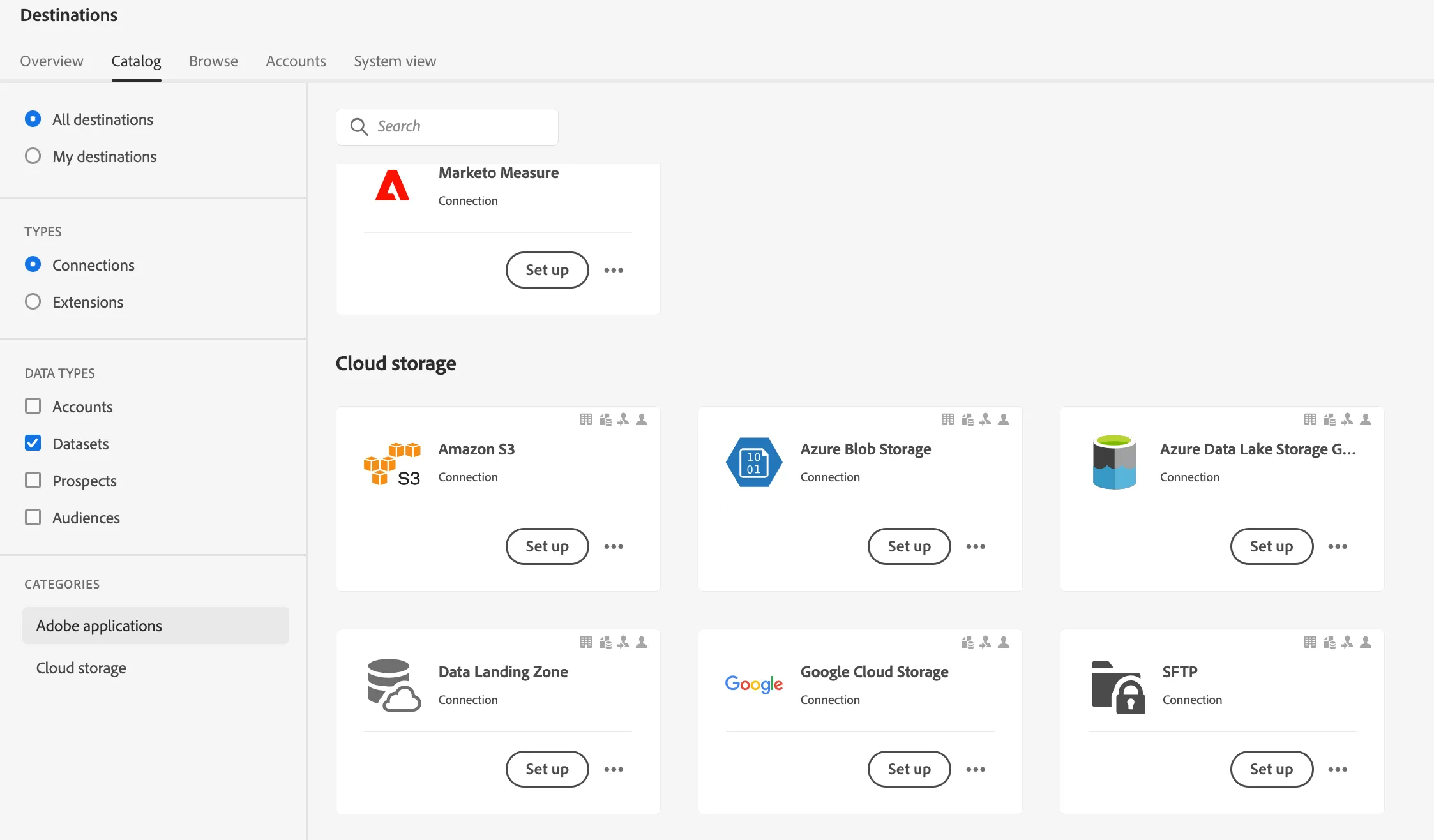The height and width of the screenshot is (840, 1434).
Task: Click the Azure Data Lake Storage icon
Action: coord(1114,462)
